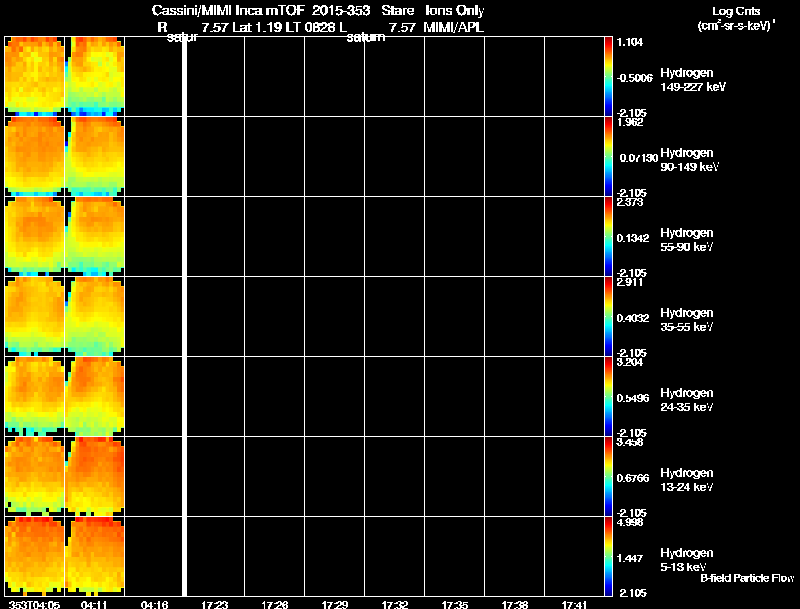The image size is (800, 609).
Task: Click the 'Hydrogen 90-149 keV' label
Action: click(x=689, y=160)
